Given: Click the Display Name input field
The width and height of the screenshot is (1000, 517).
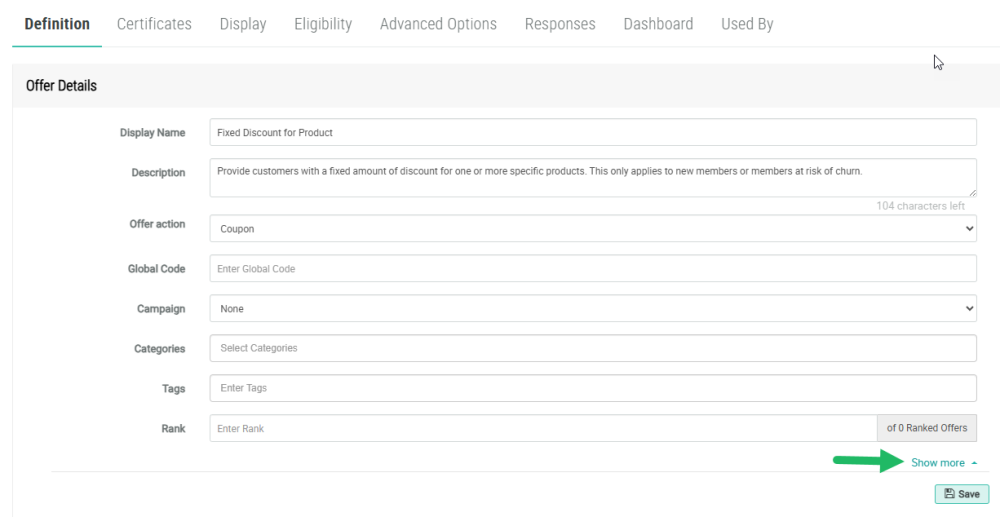Looking at the screenshot, I should click(x=592, y=132).
